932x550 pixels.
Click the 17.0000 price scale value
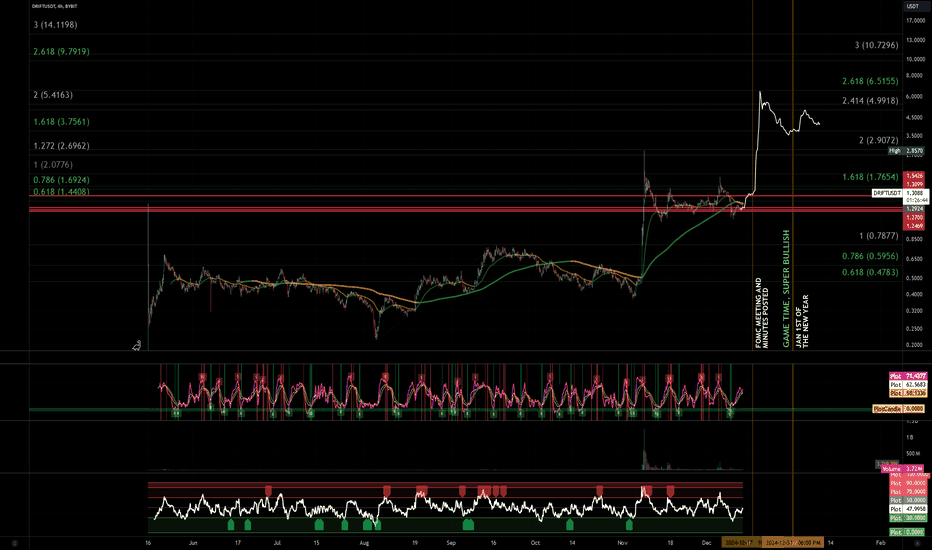click(915, 21)
